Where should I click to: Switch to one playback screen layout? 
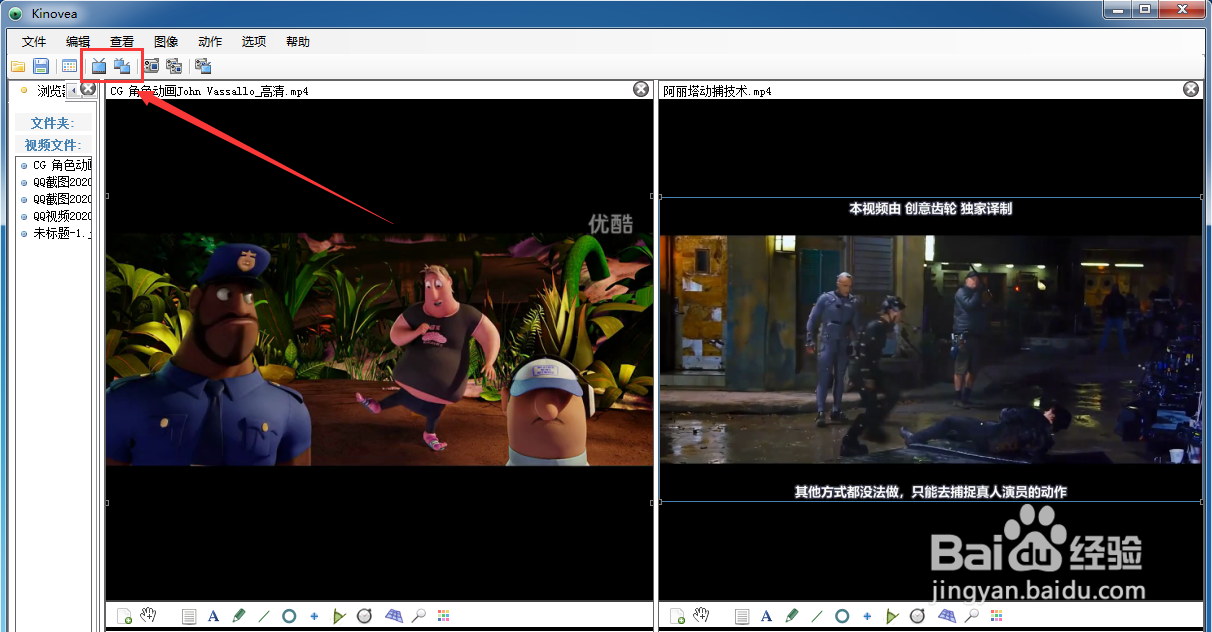pyautogui.click(x=99, y=67)
